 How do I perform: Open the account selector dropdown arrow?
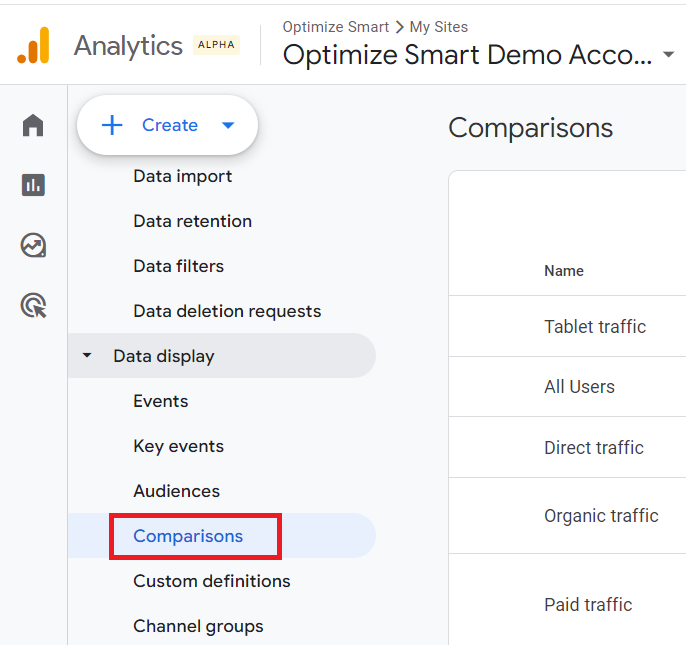[668, 55]
